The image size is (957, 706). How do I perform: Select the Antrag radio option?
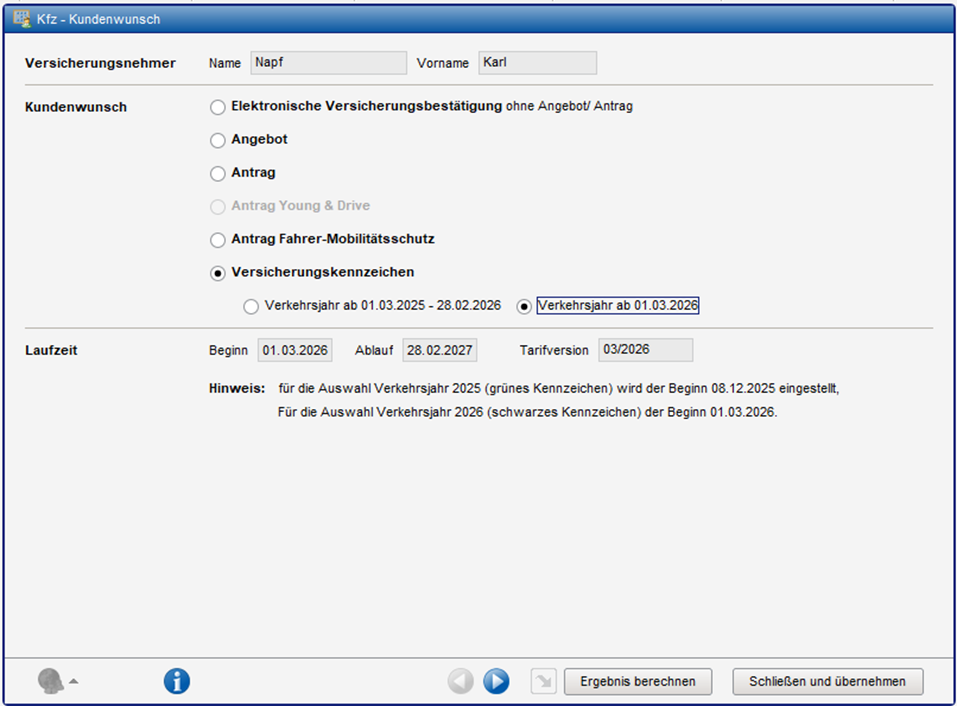coord(218,174)
